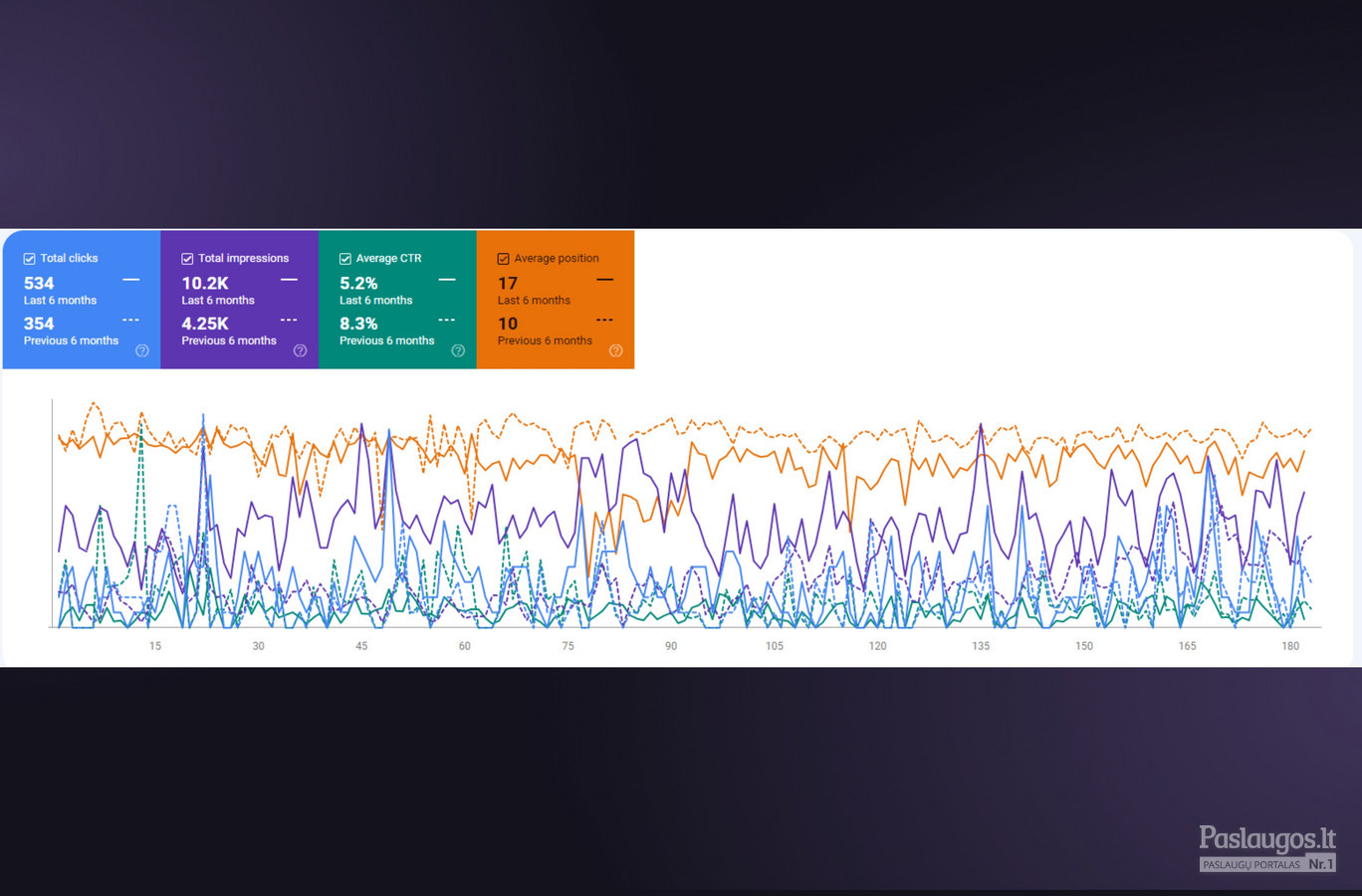Click dashed line legend marker on Average position card
1362x896 pixels.
(x=604, y=320)
